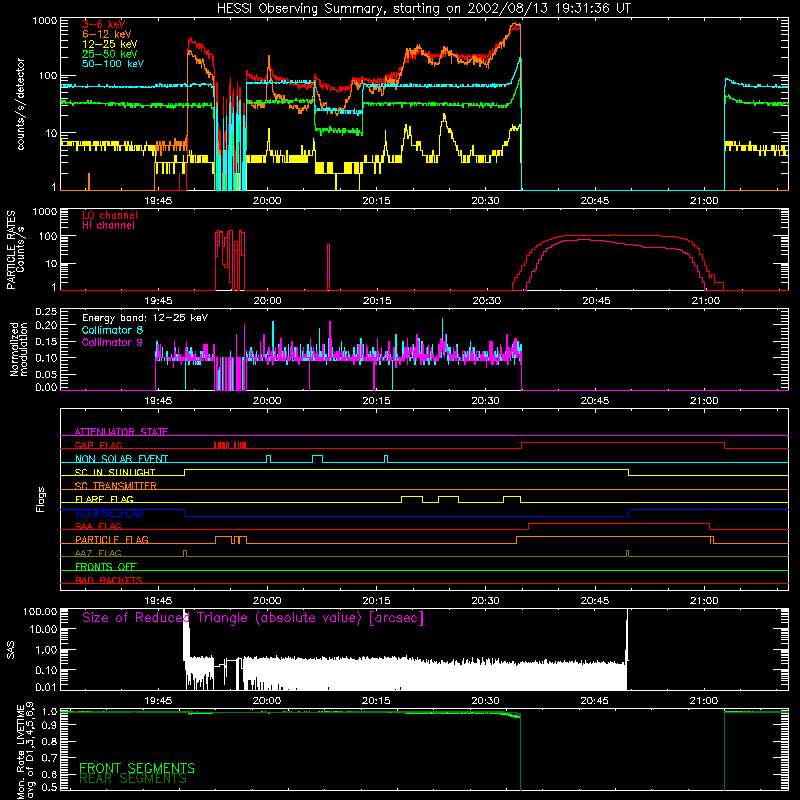Click the Energy band: 12-25 keV caption
The image size is (800, 800).
click(145, 318)
